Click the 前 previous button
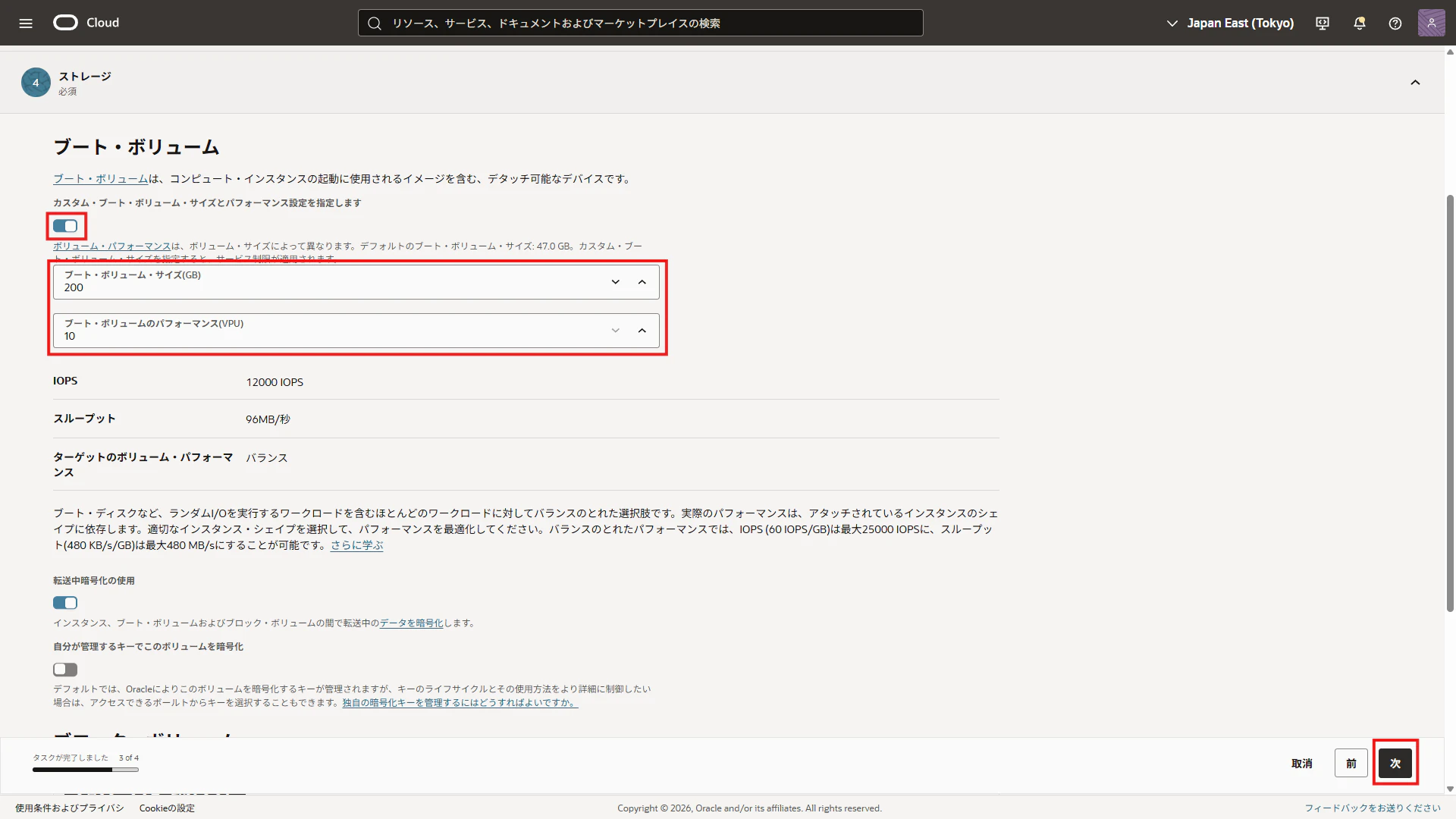This screenshot has height=819, width=1456. [x=1351, y=764]
